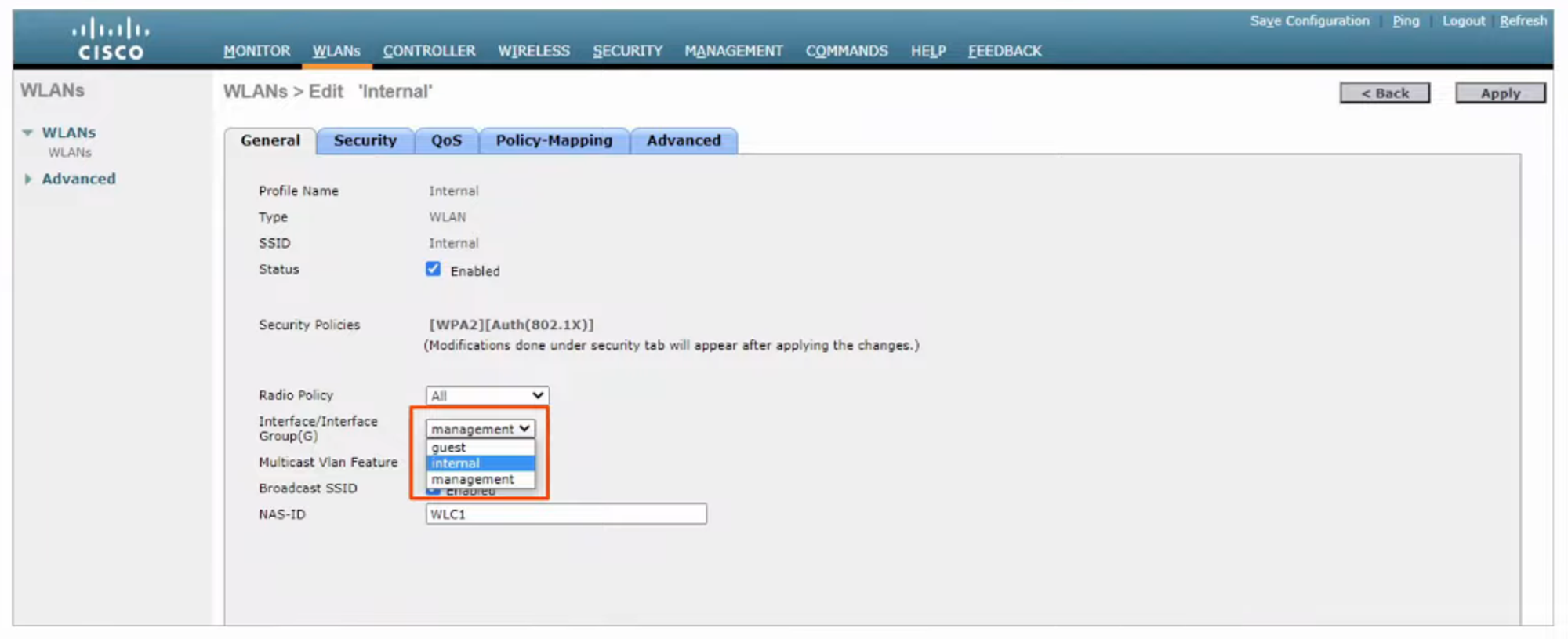
Task: Uncheck the Status Enabled checkbox
Action: [433, 269]
